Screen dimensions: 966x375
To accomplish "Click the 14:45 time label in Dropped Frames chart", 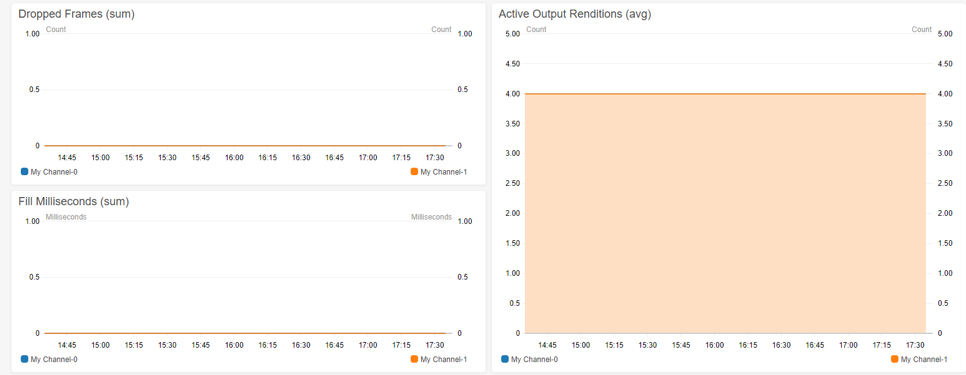I will pyautogui.click(x=67, y=158).
